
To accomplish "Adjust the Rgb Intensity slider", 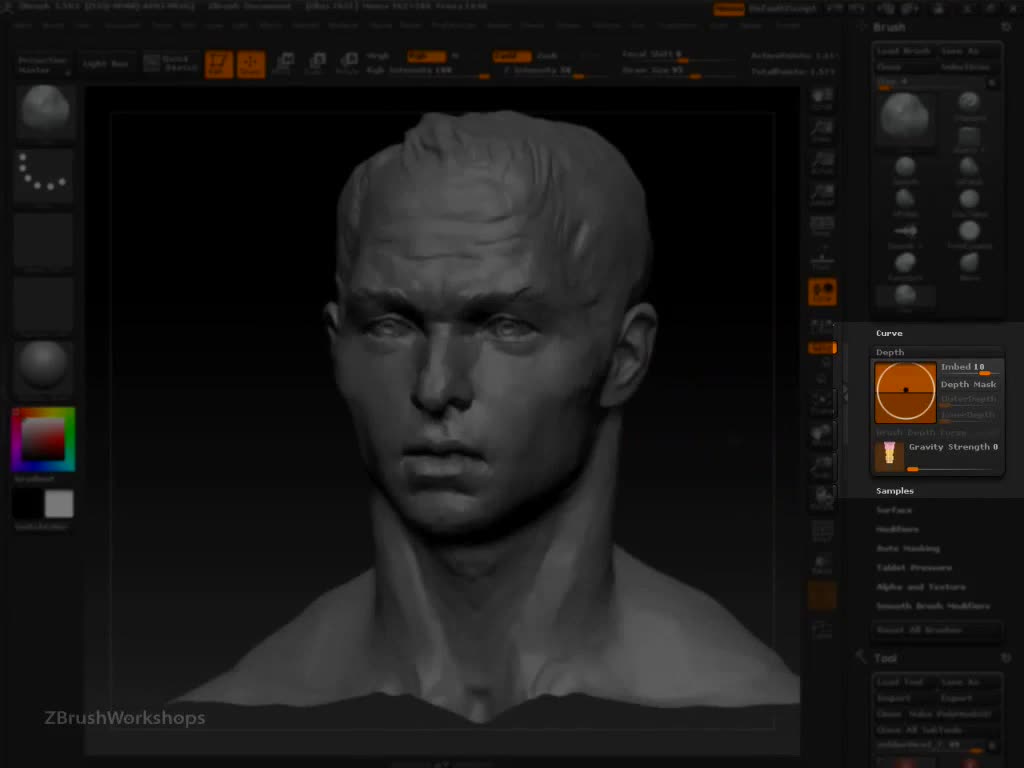I will coord(428,72).
